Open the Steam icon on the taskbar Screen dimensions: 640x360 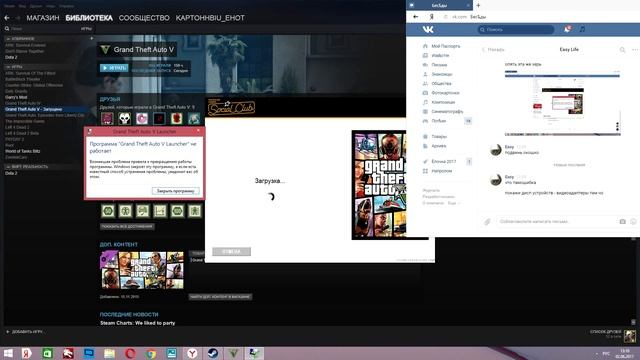point(213,353)
